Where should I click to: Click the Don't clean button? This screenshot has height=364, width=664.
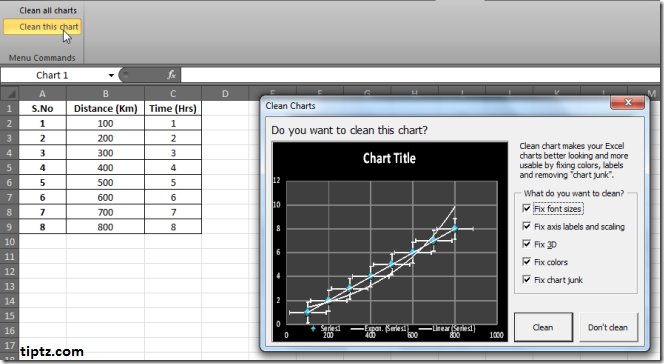coord(608,327)
